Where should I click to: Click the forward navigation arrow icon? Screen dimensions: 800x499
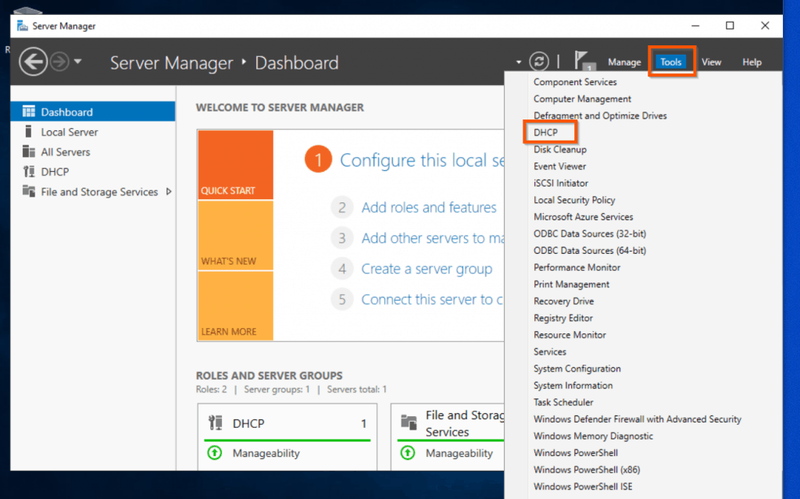60,62
